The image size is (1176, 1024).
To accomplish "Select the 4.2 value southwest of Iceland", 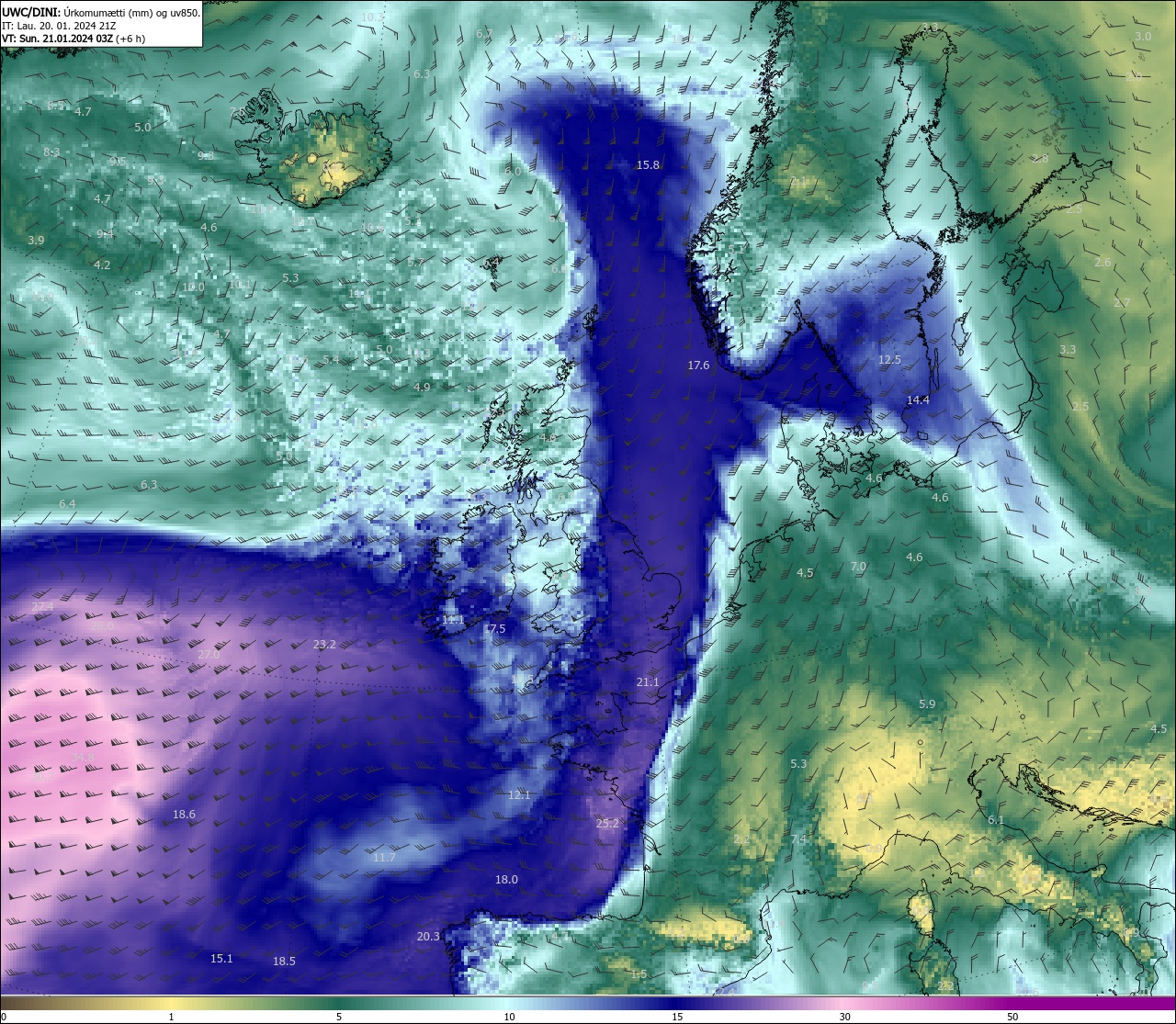I will 102,265.
